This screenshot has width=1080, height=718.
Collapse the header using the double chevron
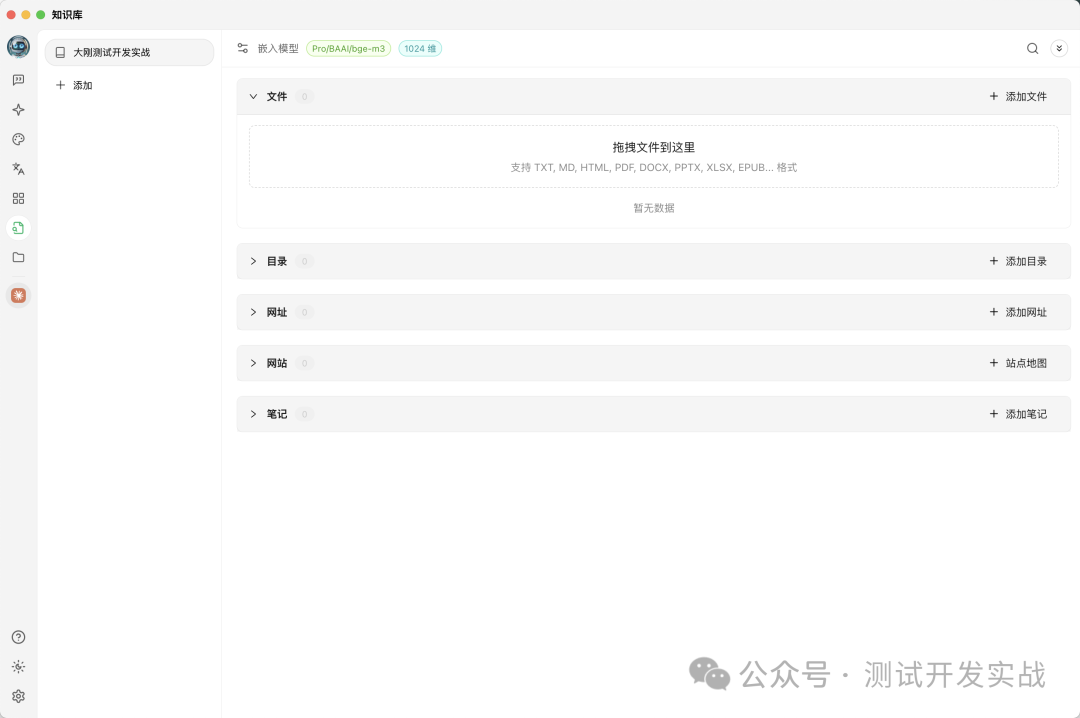coord(1059,48)
